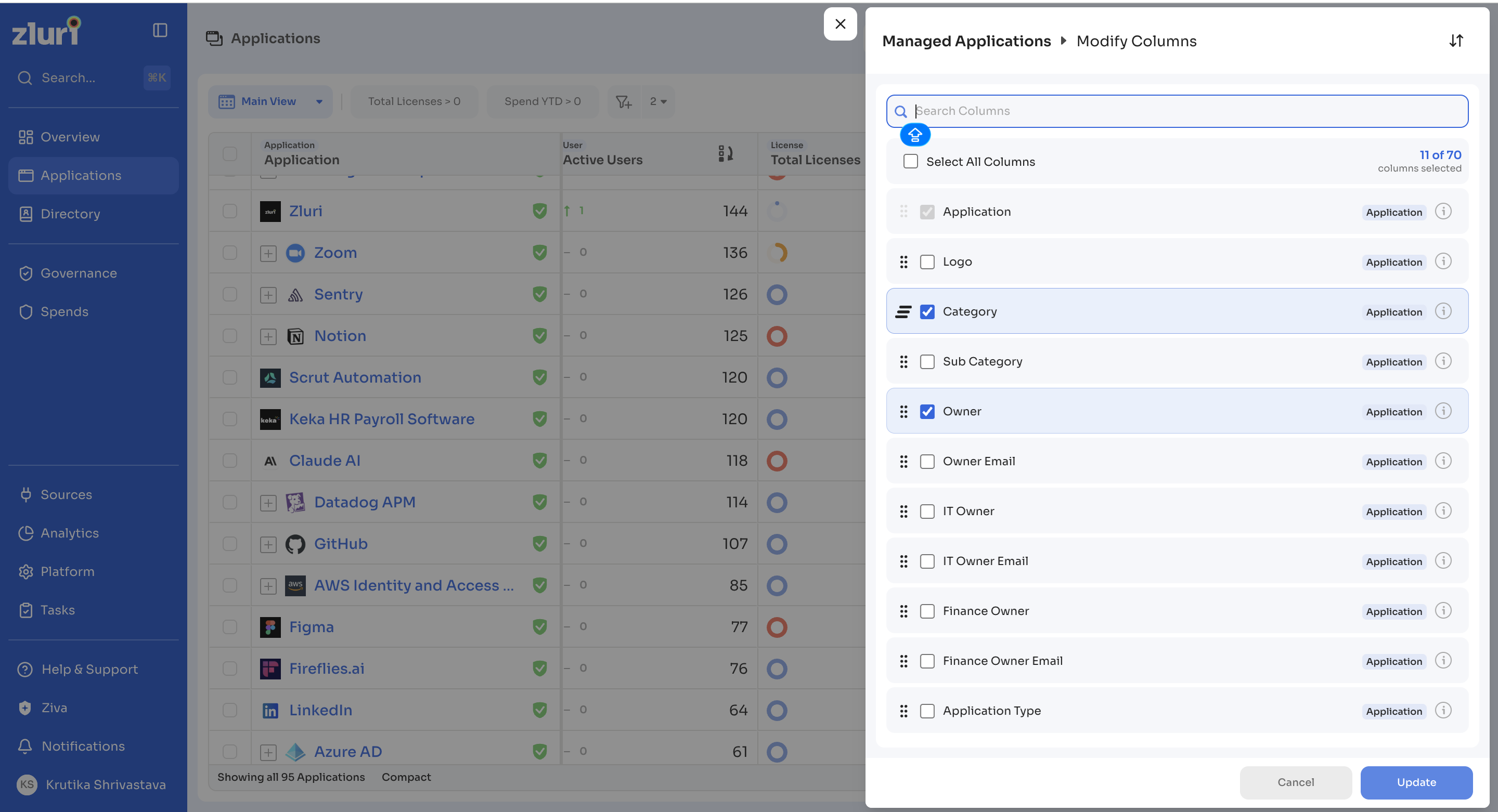Uncheck the Category column checkbox
The height and width of the screenshot is (812, 1498).
tap(927, 311)
